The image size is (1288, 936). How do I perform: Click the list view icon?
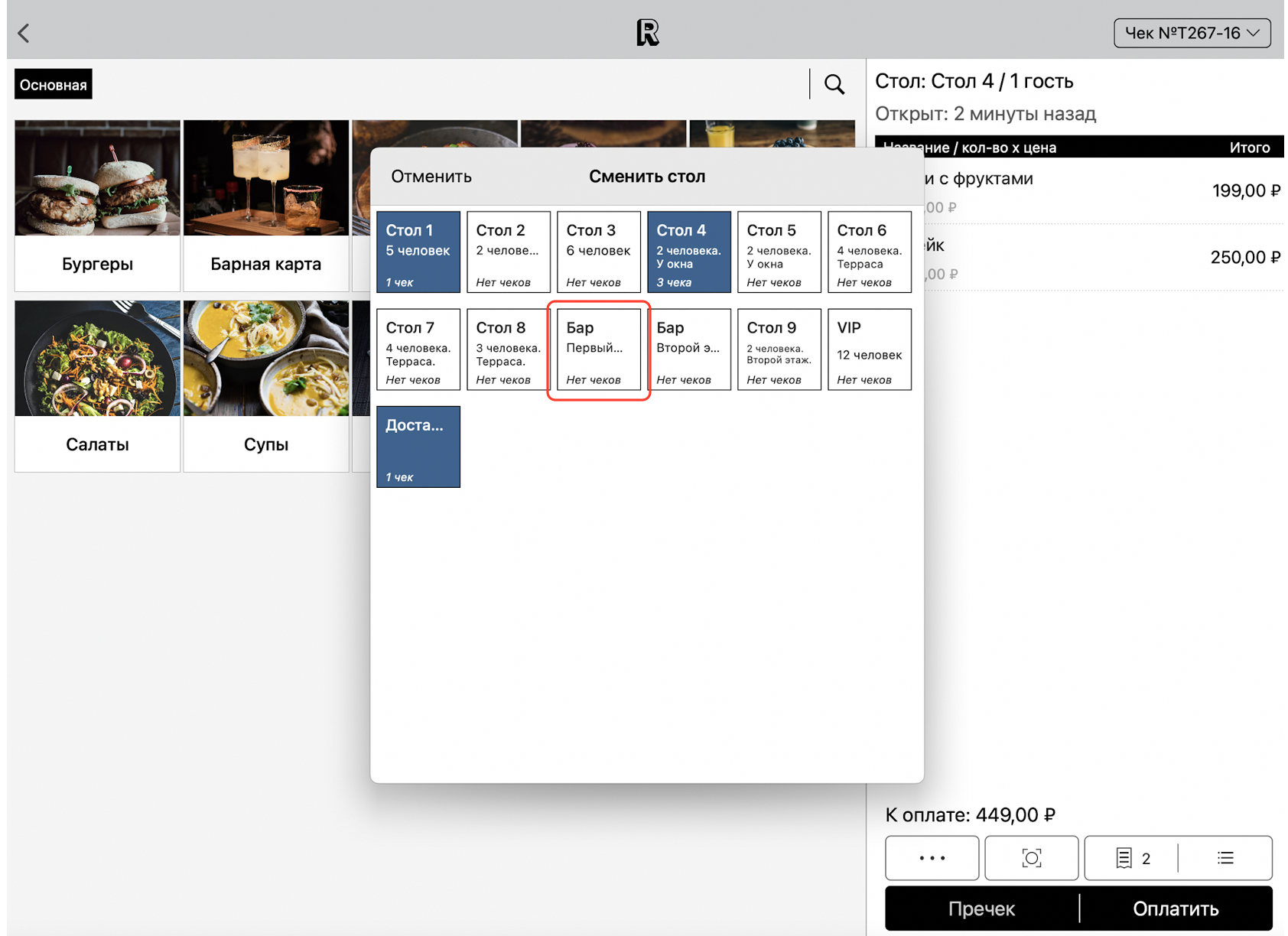click(x=1225, y=858)
